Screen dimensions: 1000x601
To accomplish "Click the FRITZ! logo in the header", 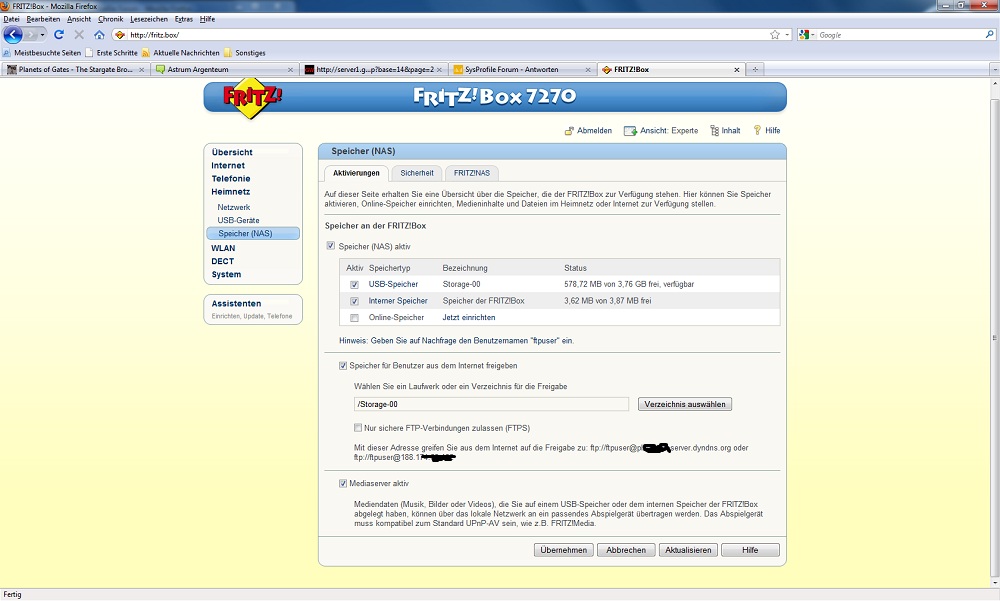I will pos(252,97).
